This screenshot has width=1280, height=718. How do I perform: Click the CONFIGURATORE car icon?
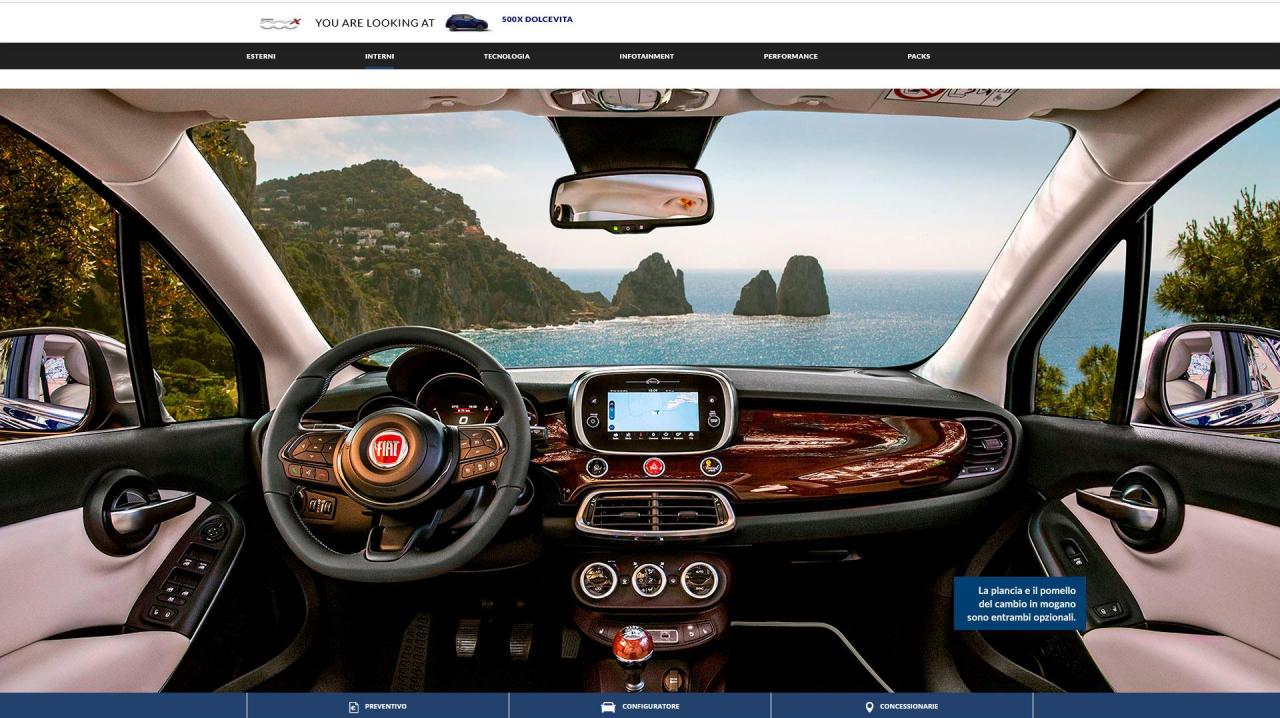pyautogui.click(x=608, y=707)
